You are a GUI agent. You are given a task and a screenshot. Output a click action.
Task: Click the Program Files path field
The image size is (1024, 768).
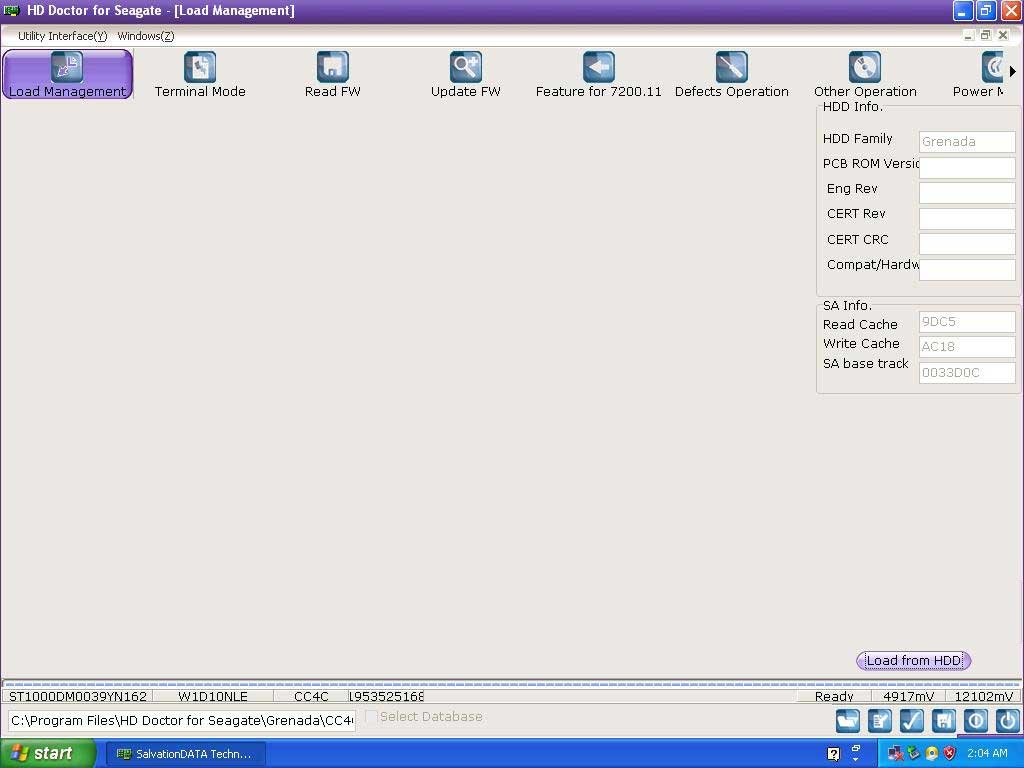point(182,721)
